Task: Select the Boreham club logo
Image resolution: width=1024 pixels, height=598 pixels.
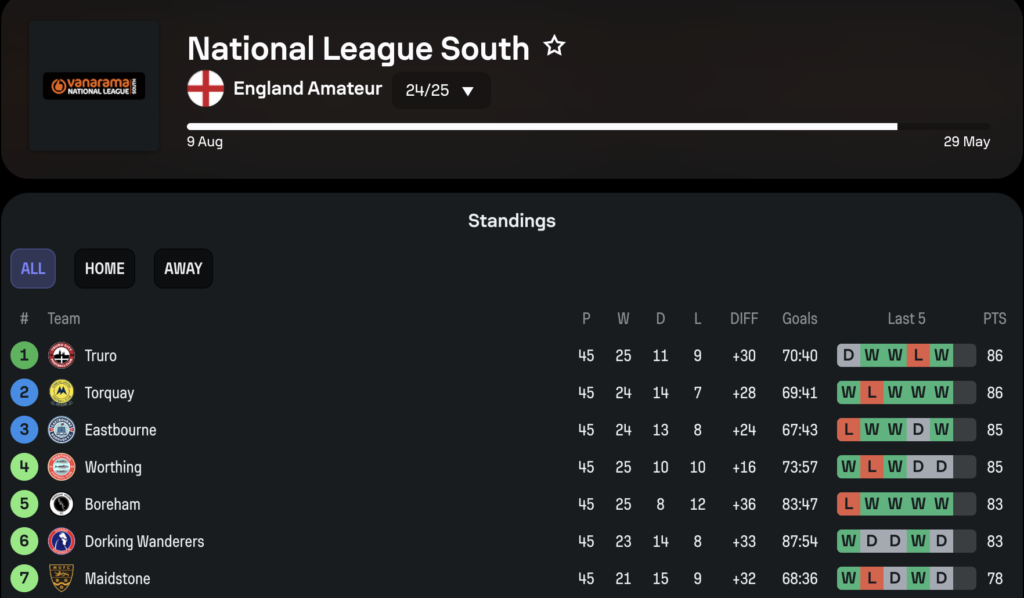Action: click(61, 504)
